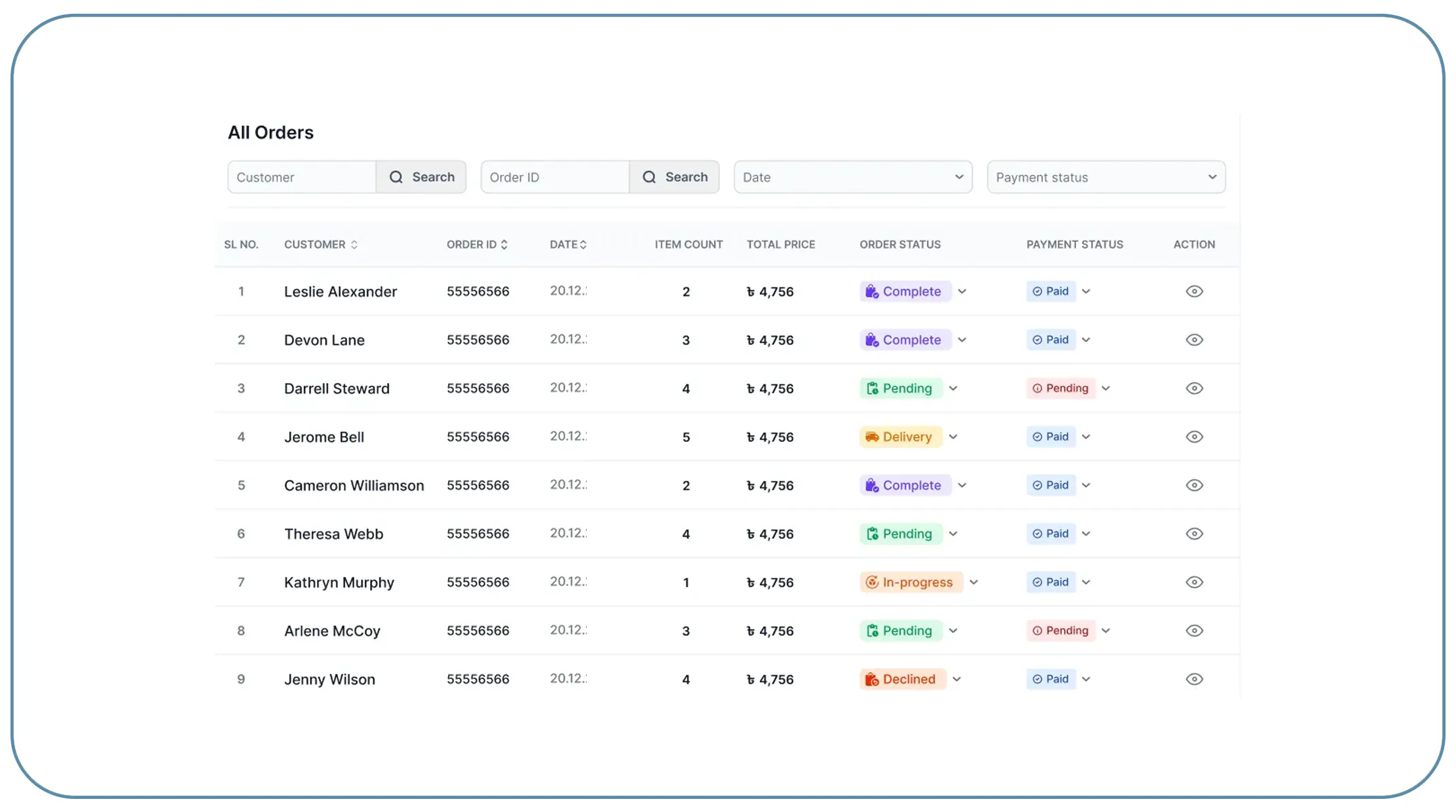Open payment status dropdown for Jenny Wilson
This screenshot has width=1456, height=812.
pyautogui.click(x=1086, y=679)
